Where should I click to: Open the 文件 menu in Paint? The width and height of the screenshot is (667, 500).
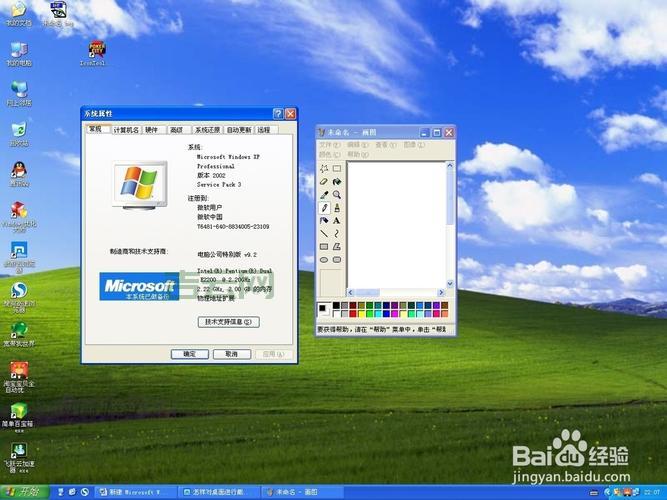[x=329, y=145]
